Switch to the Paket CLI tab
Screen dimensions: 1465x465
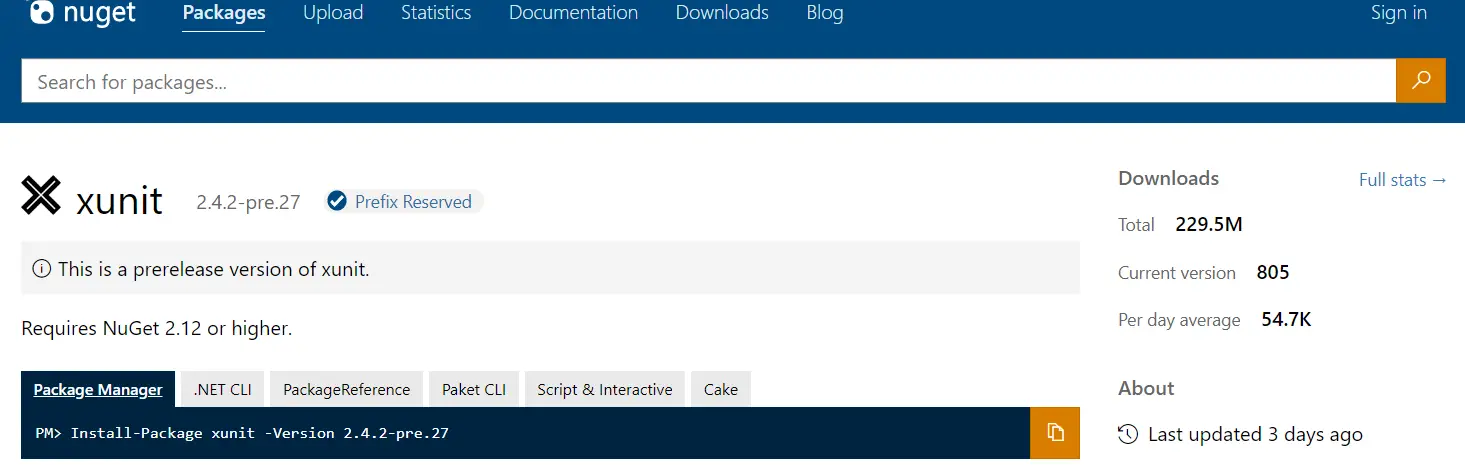474,390
